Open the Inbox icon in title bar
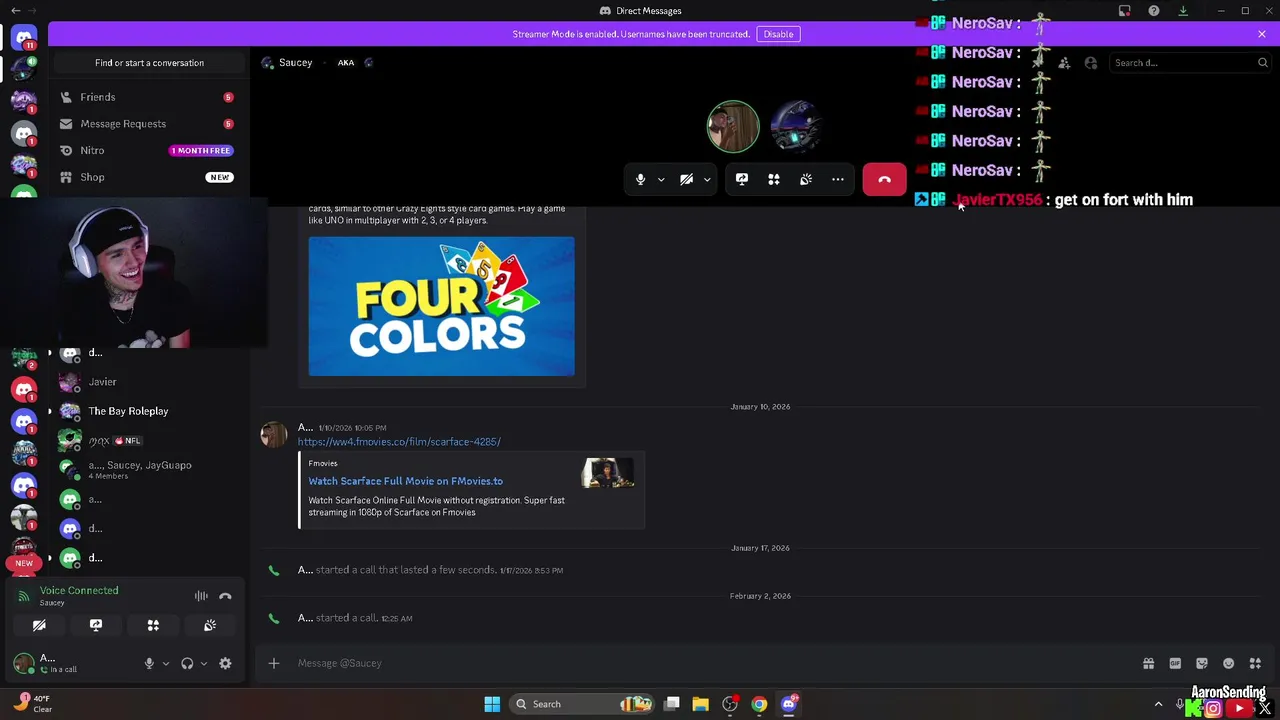 point(1125,11)
